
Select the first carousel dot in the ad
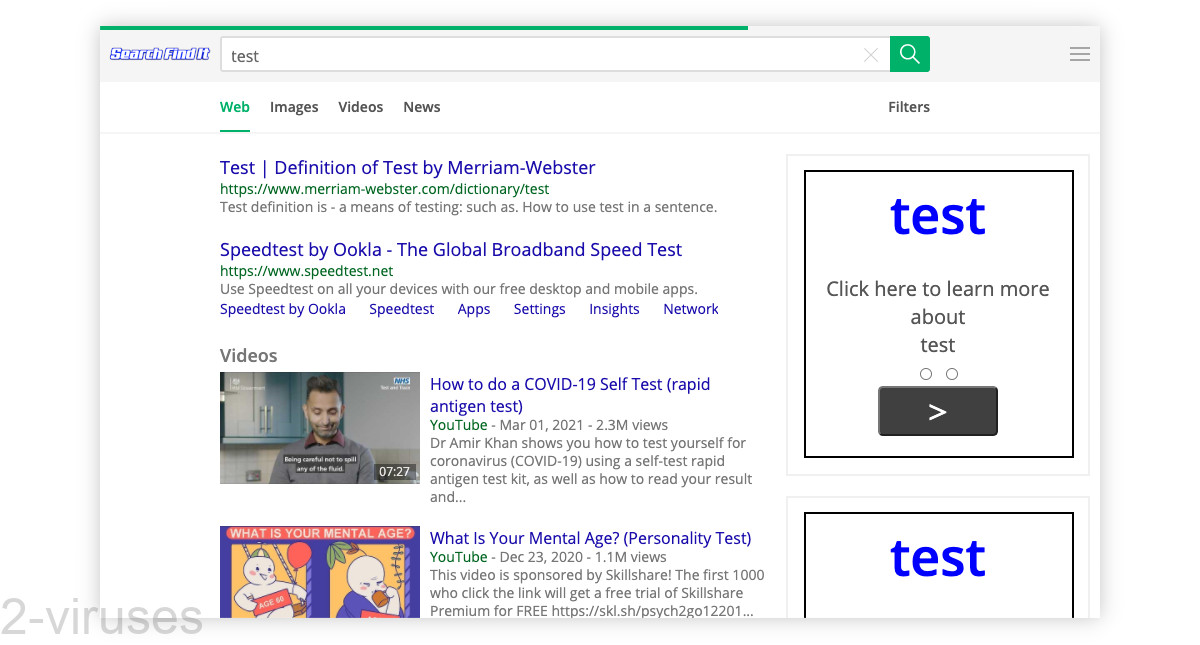925,373
